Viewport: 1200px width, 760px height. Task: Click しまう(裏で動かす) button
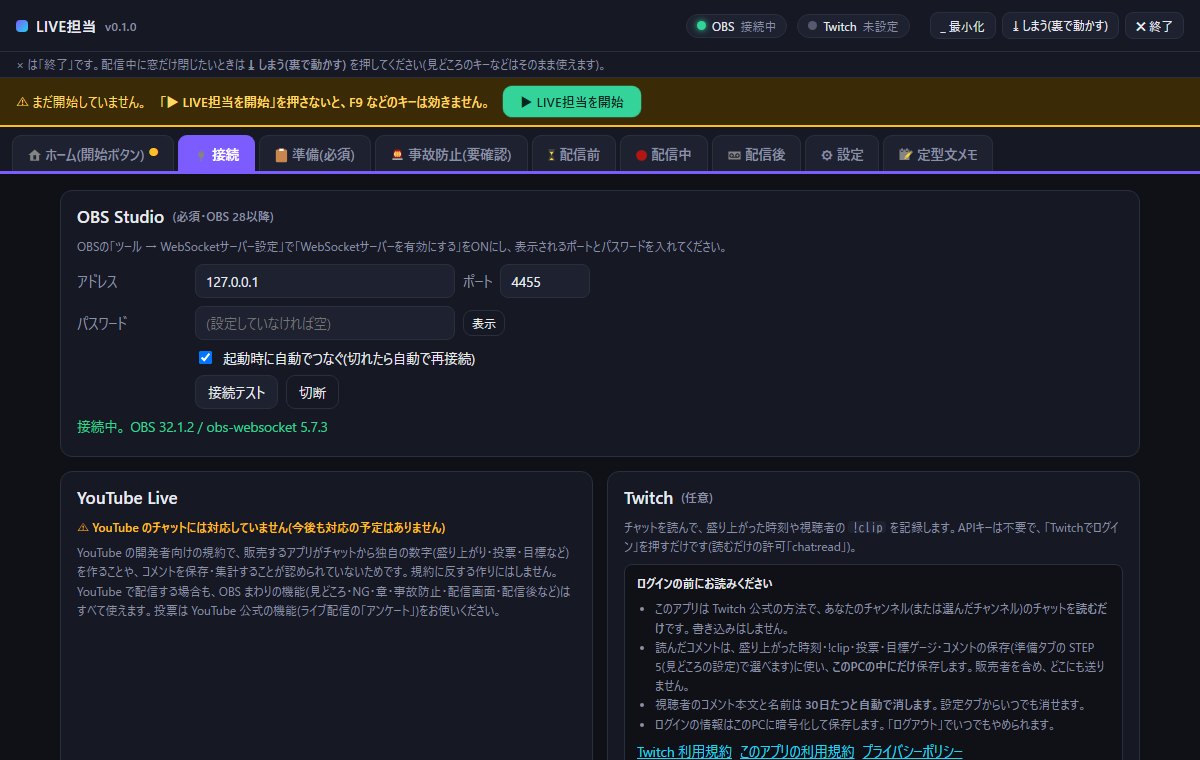tap(1060, 26)
